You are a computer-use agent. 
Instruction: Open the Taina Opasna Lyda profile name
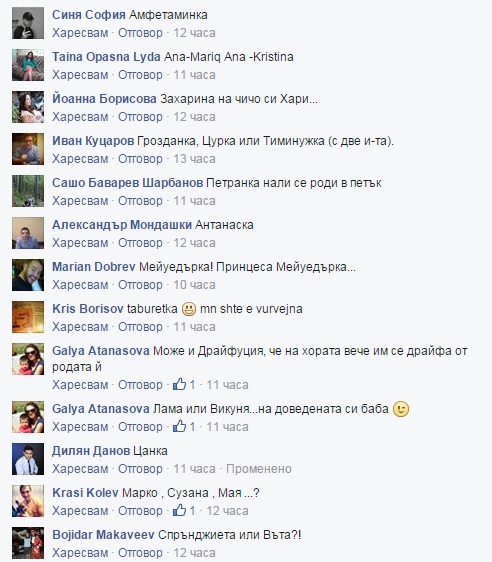[x=106, y=57]
